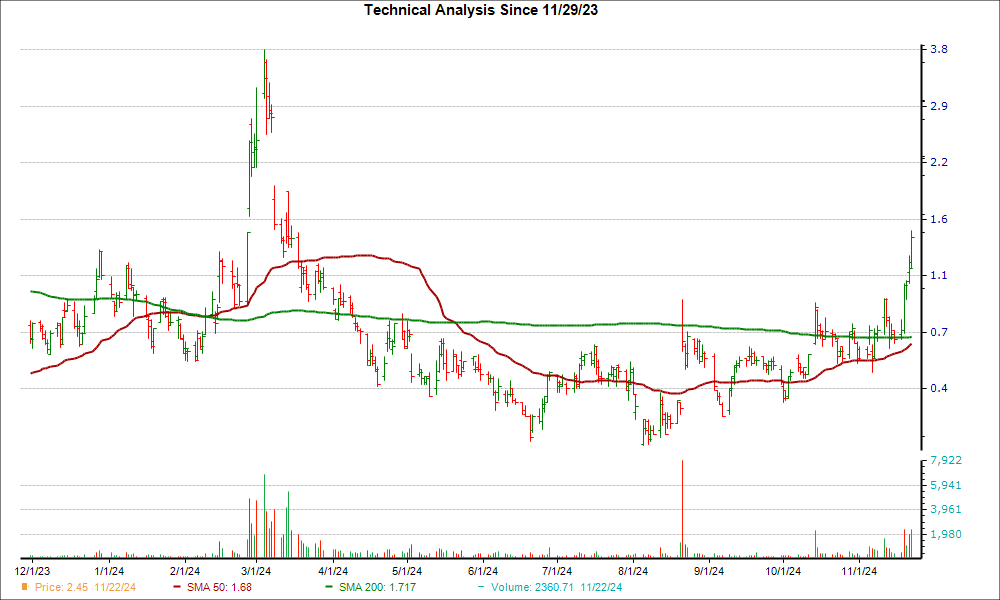Click the 'SMA 50: 1.68' legend label
This screenshot has width=1000, height=600.
(x=219, y=587)
